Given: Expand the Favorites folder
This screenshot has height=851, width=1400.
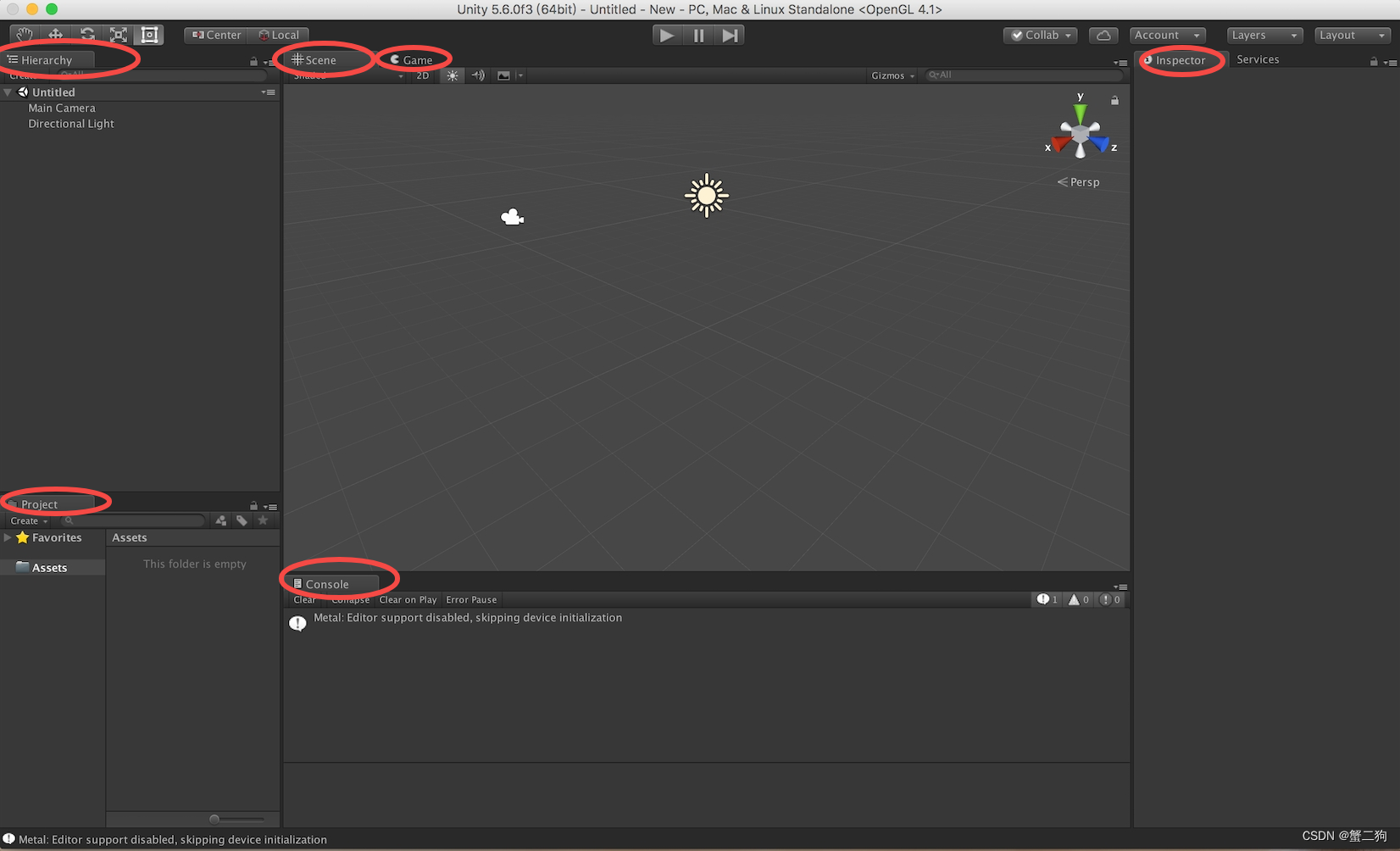Looking at the screenshot, I should pyautogui.click(x=8, y=537).
